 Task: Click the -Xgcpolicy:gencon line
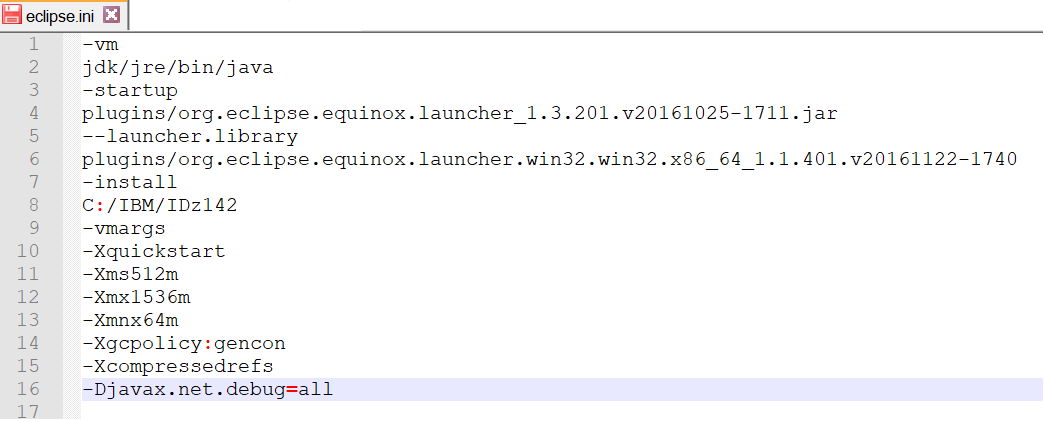pyautogui.click(x=184, y=344)
